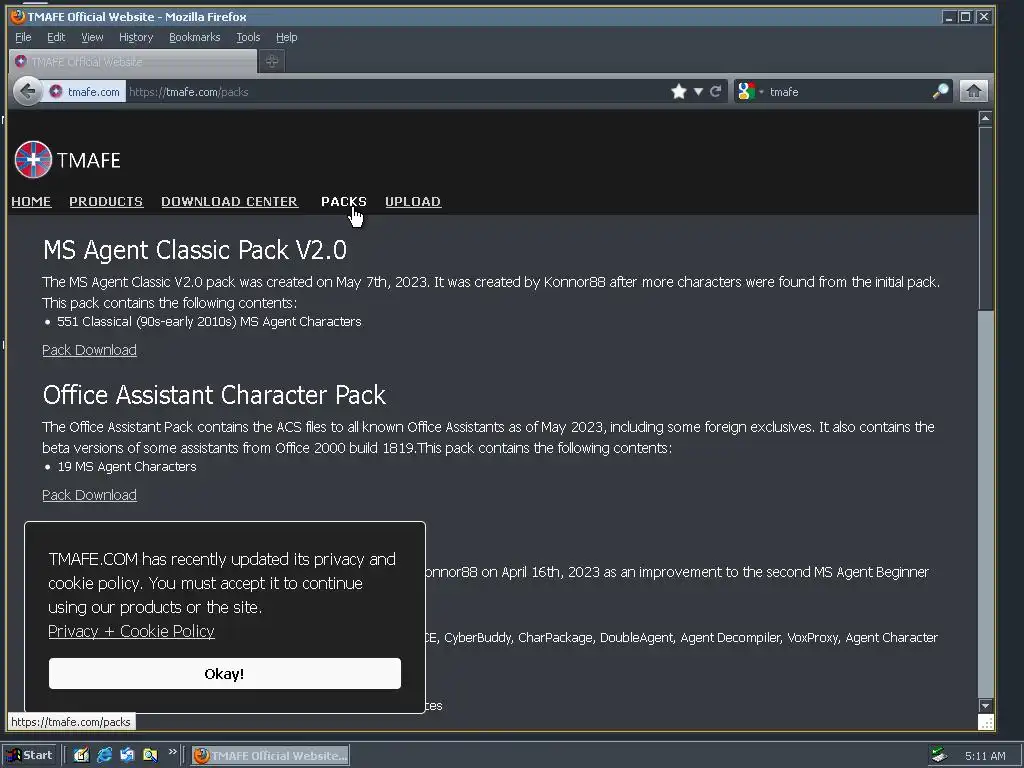
Task: Open the PACKS navigation link
Action: click(344, 201)
